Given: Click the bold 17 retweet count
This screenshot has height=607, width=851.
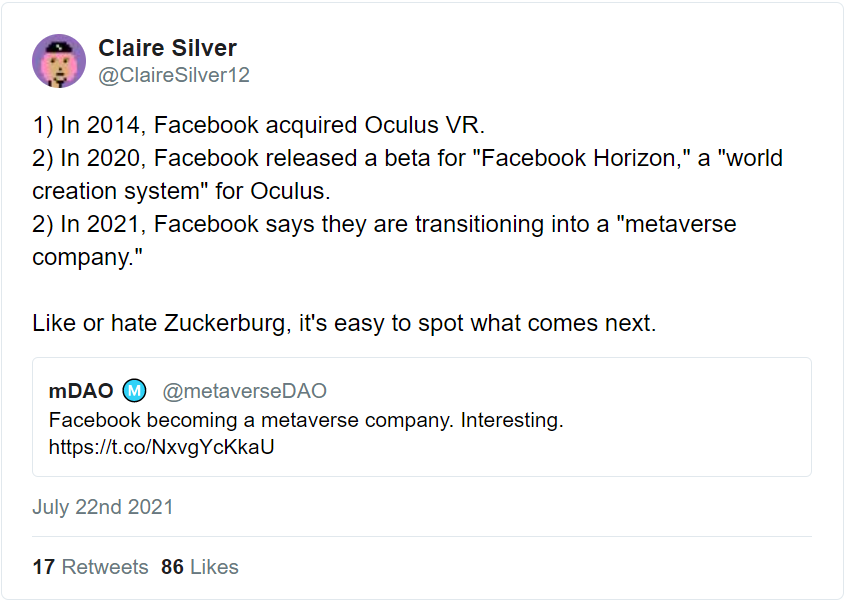Looking at the screenshot, I should click(x=44, y=567).
